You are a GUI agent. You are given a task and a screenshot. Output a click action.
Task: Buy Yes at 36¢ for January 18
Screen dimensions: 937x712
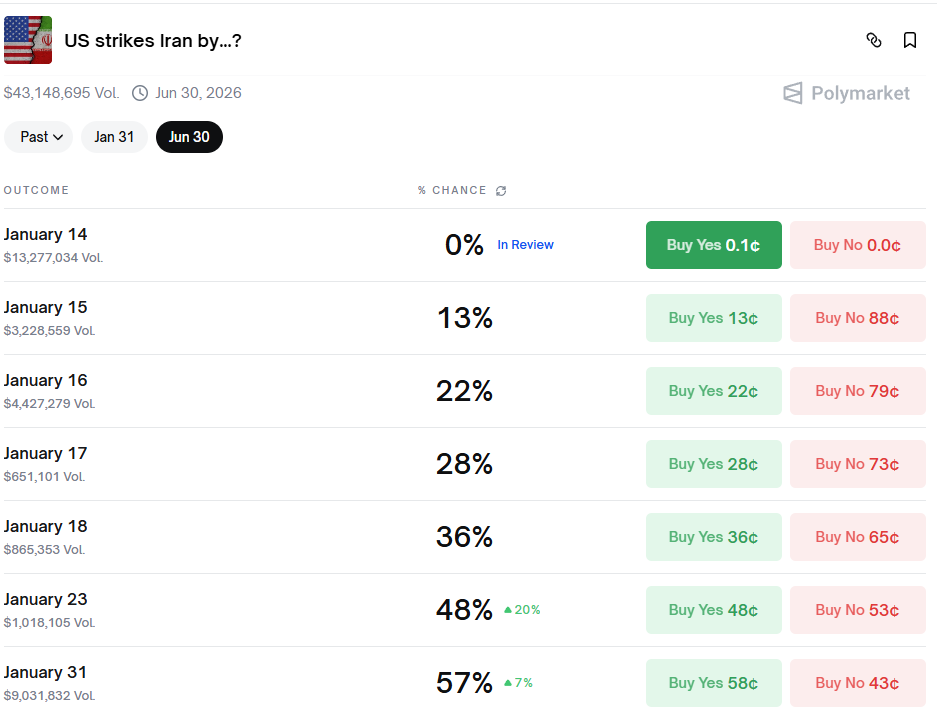[713, 537]
